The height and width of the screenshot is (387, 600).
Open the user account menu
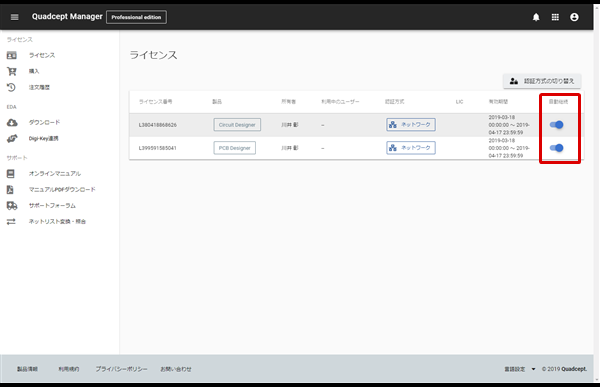point(574,17)
